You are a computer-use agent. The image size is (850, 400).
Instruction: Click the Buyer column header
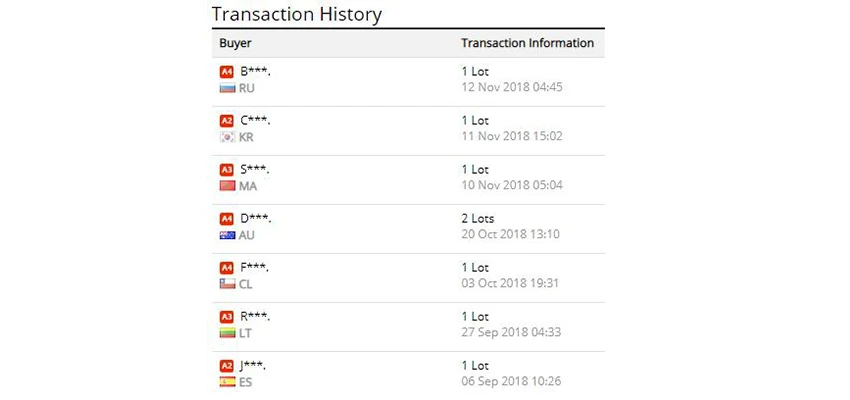235,43
